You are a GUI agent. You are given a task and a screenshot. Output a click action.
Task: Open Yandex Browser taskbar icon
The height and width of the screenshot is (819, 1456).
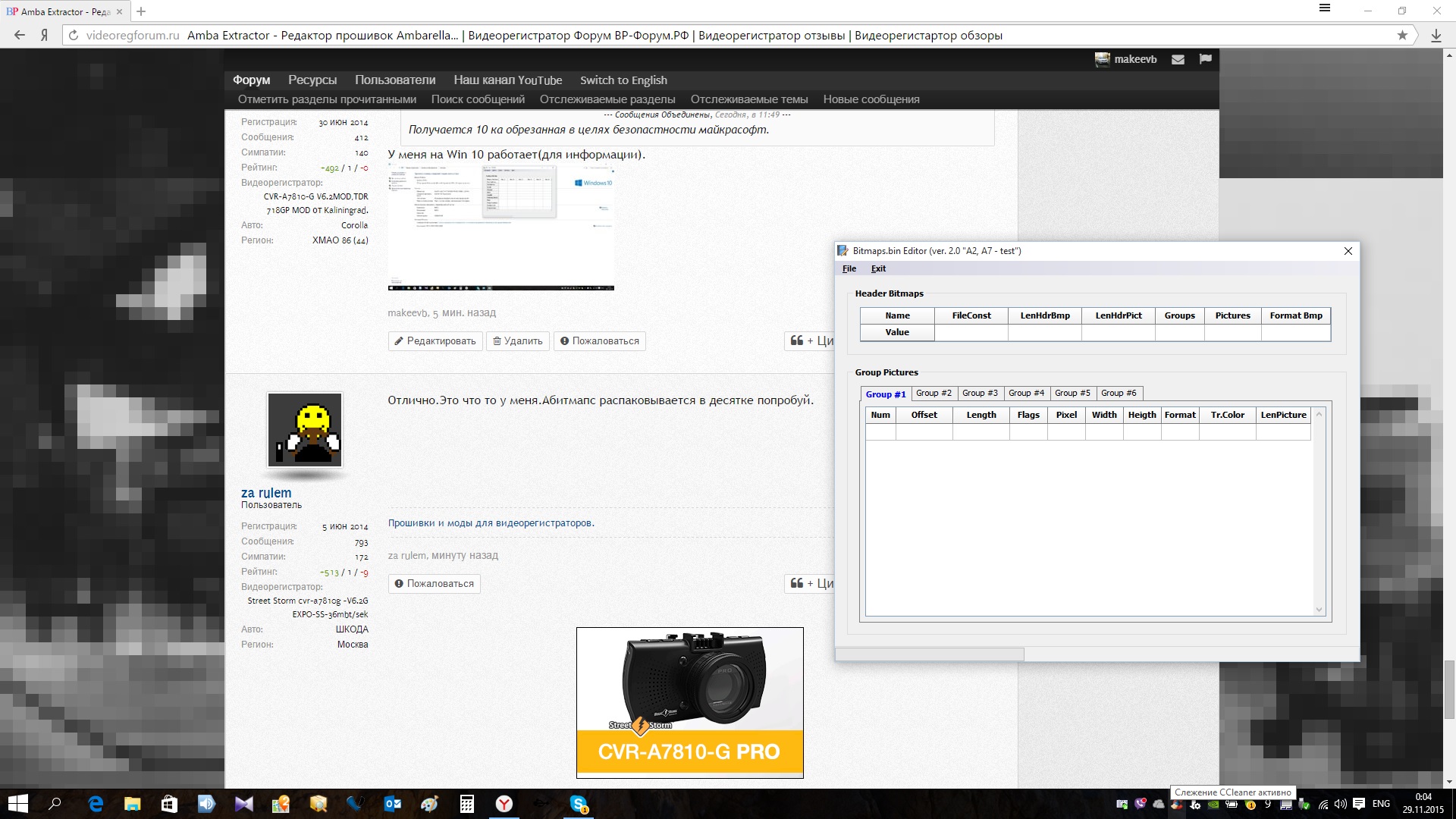click(504, 804)
